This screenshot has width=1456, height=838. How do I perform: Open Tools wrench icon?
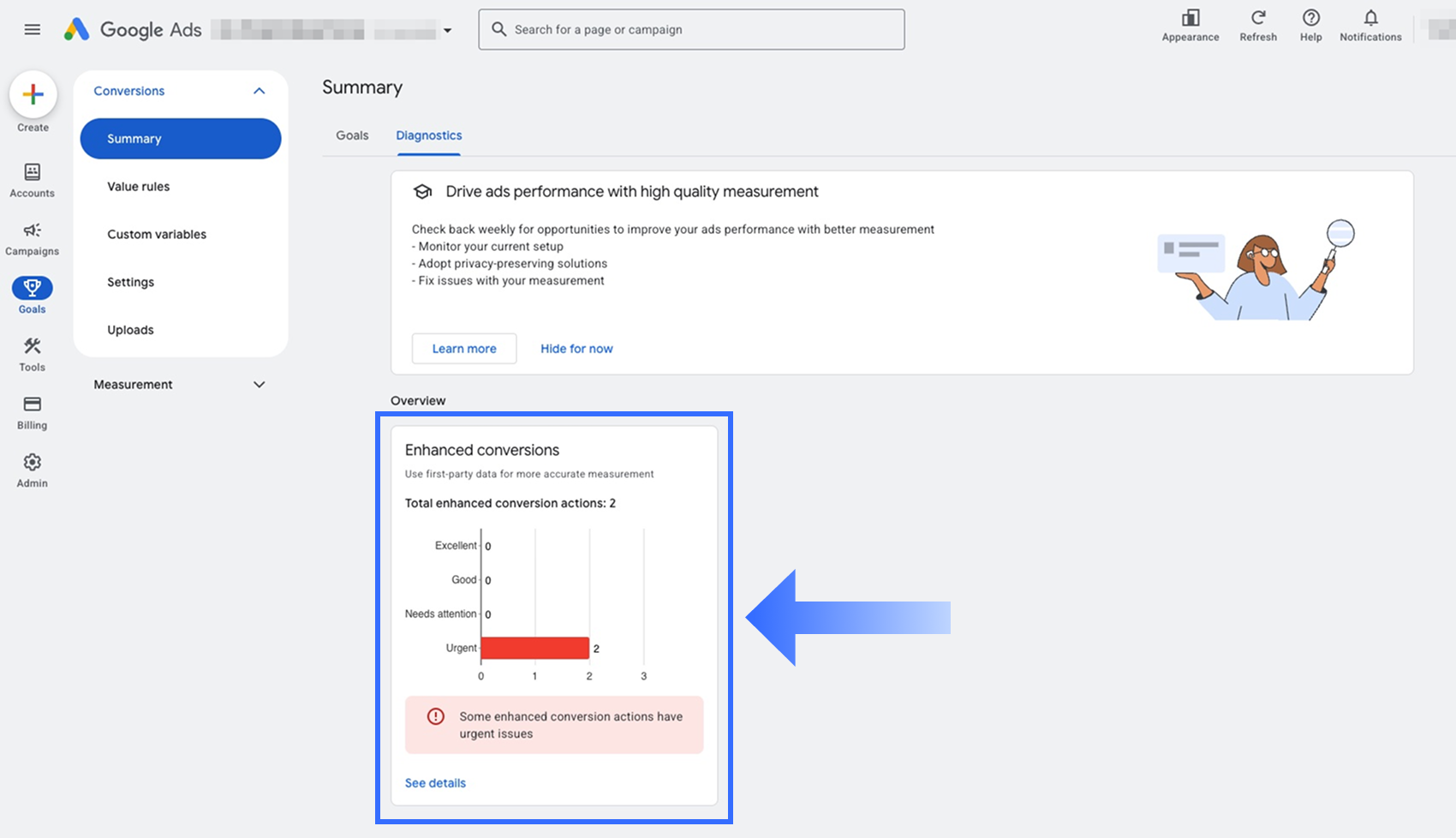click(x=33, y=346)
